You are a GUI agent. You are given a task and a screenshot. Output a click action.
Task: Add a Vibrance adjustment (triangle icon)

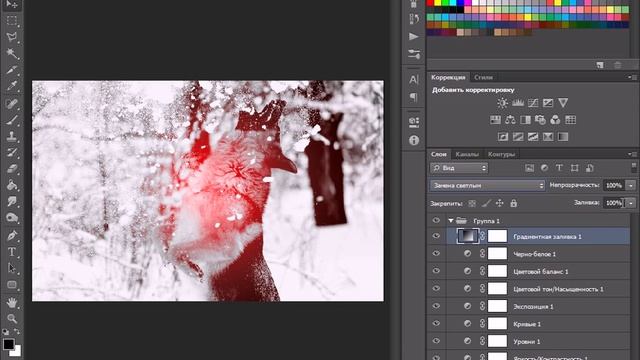click(x=563, y=103)
